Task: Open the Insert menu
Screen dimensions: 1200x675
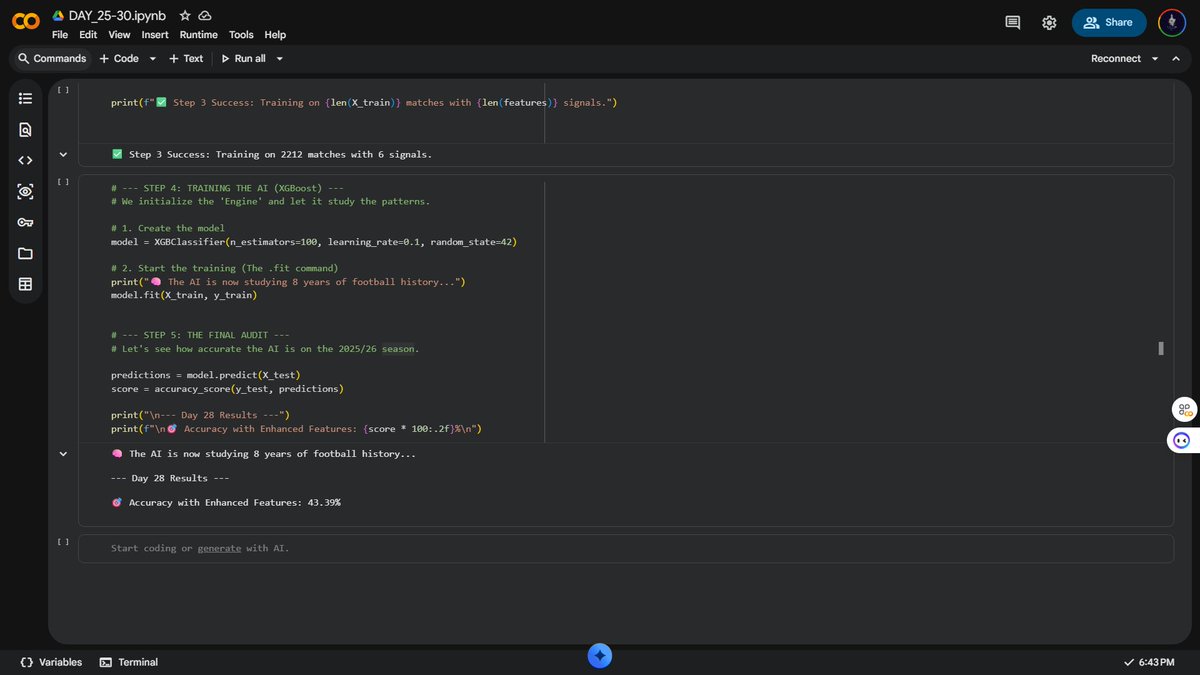Action: (155, 35)
